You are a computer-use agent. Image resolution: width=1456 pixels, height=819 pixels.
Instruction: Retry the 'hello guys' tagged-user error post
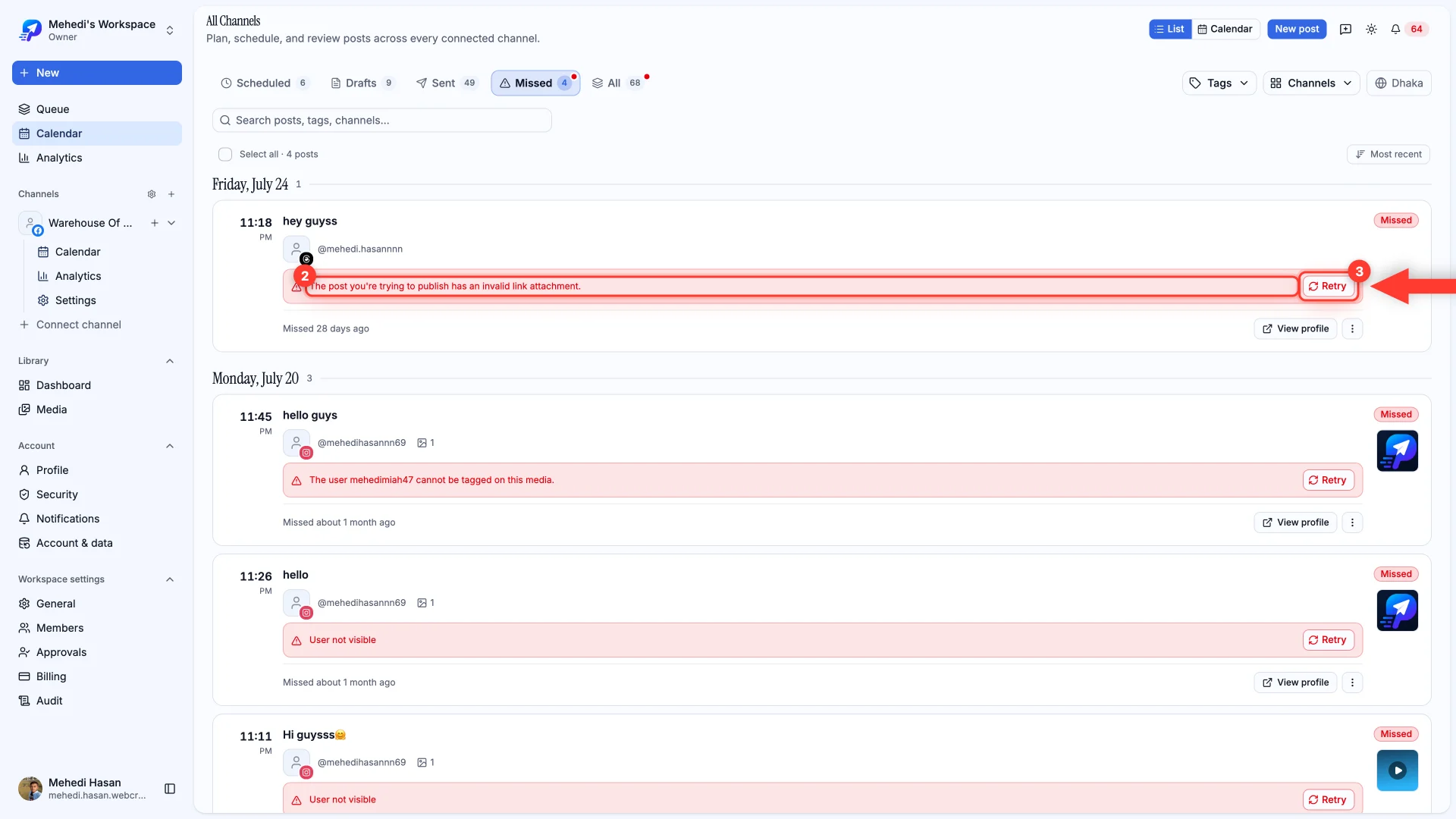pos(1328,480)
